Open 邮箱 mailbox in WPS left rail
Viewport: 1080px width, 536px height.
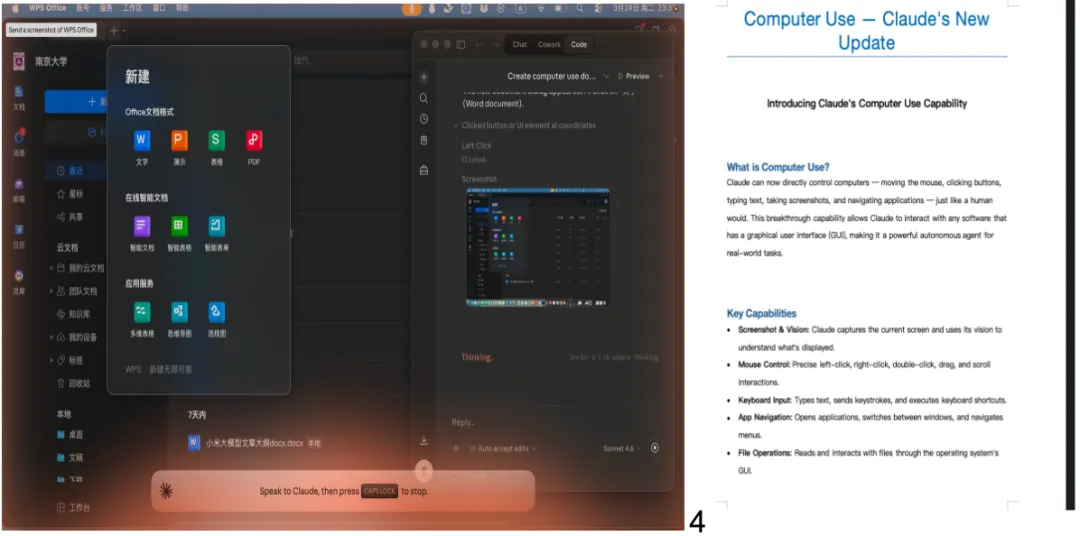[19, 189]
